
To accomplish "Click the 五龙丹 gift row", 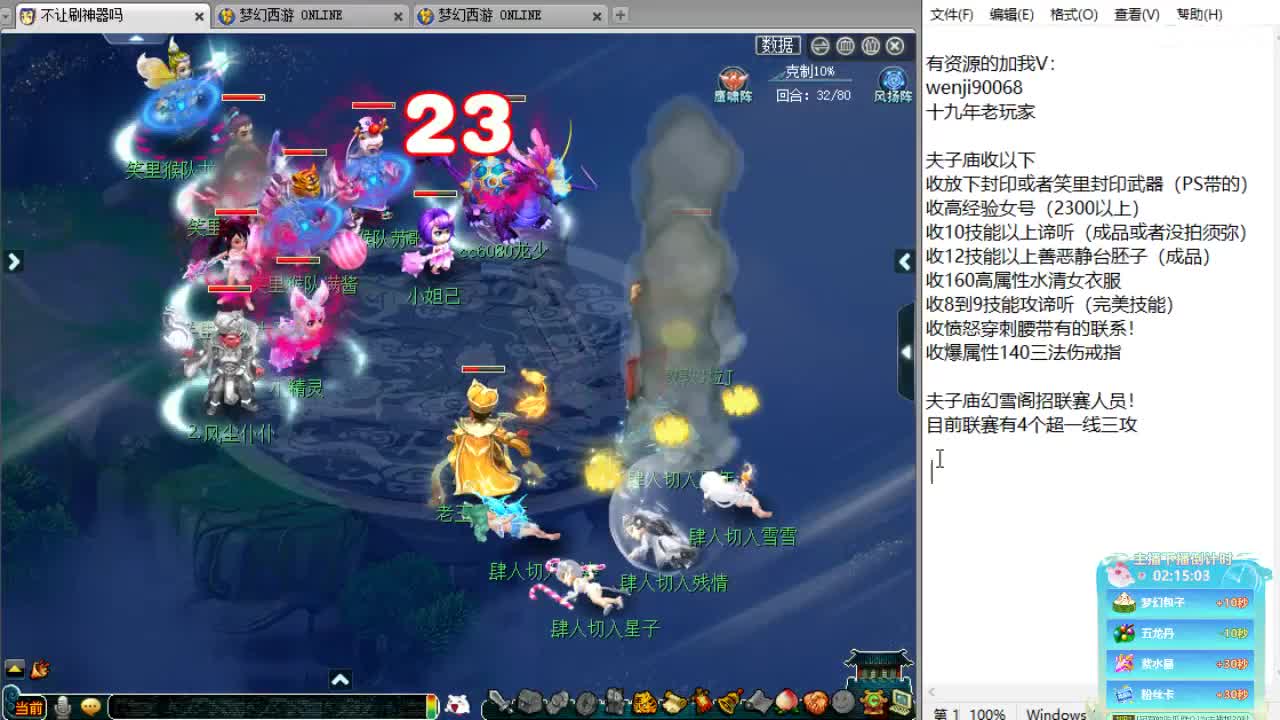I will pos(1180,633).
